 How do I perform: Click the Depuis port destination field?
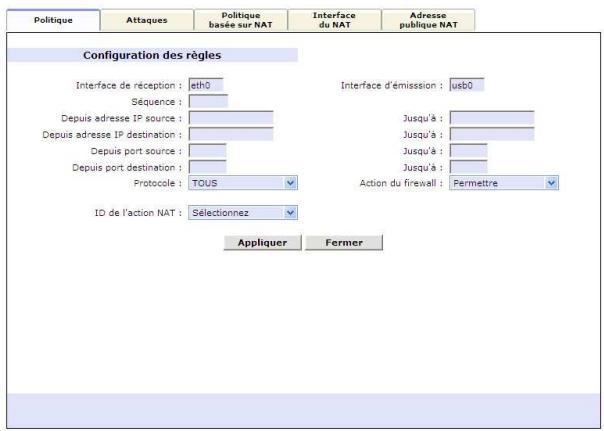click(207, 166)
